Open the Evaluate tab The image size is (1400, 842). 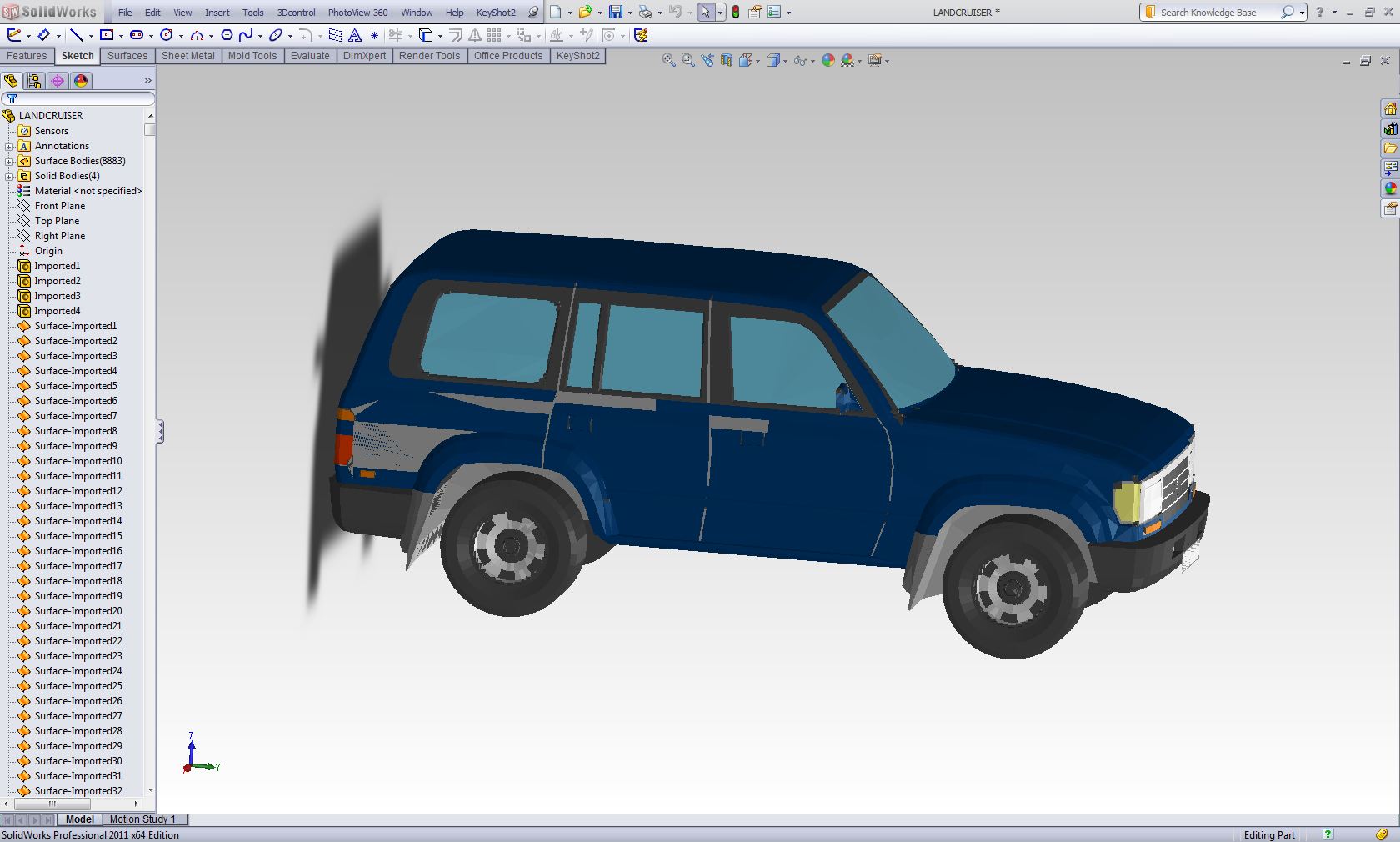[x=310, y=56]
